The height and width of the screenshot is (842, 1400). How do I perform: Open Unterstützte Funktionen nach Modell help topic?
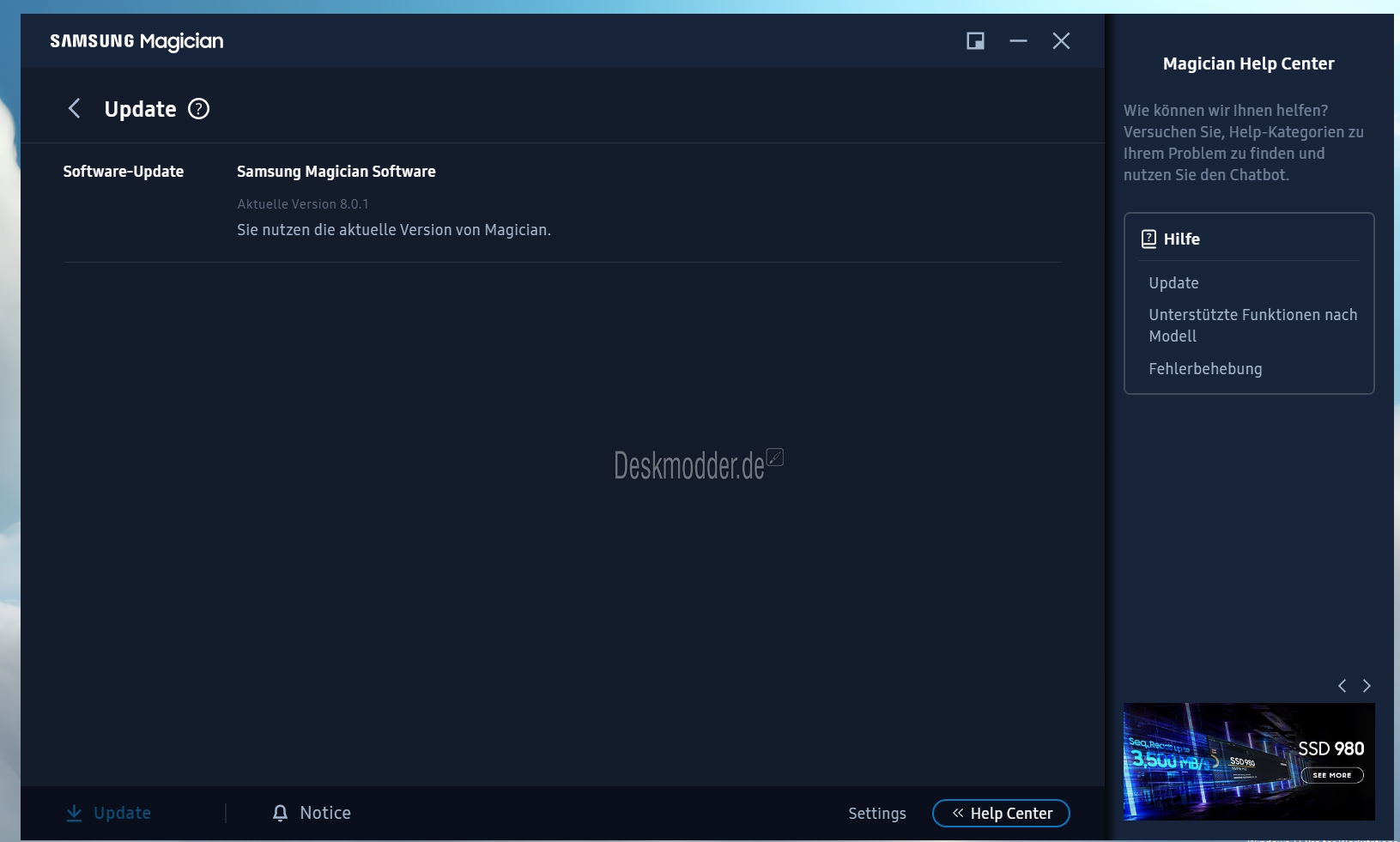coord(1253,325)
